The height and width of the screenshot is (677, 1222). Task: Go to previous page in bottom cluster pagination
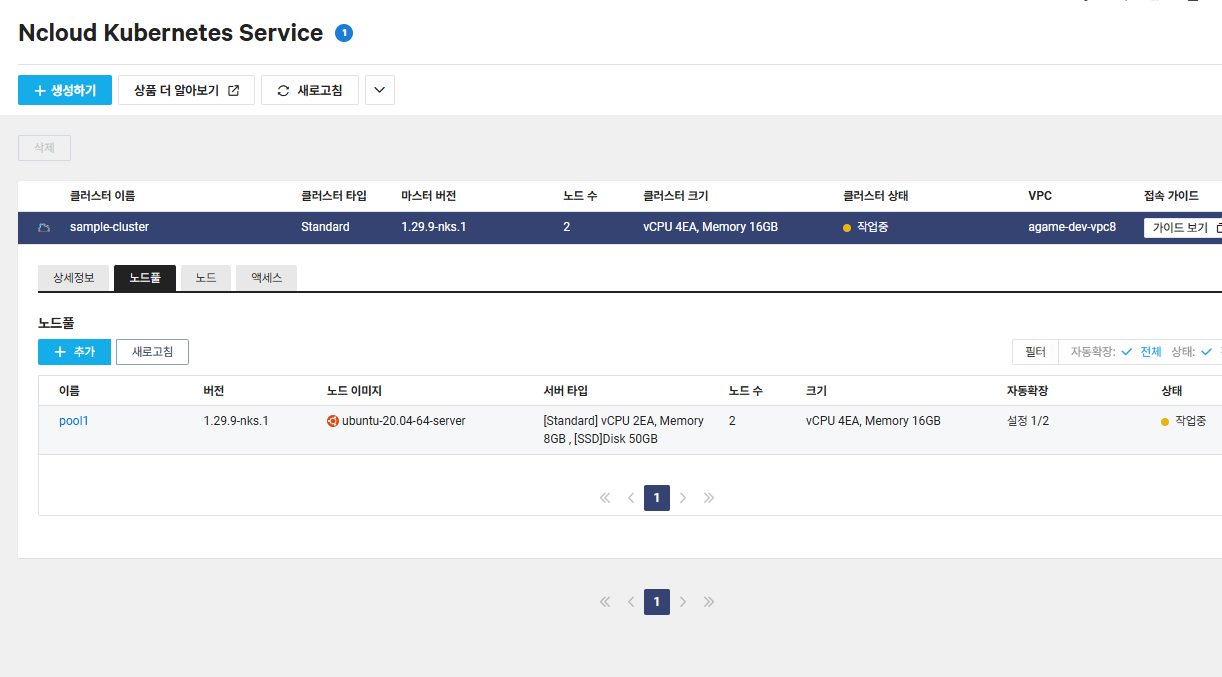(x=631, y=602)
